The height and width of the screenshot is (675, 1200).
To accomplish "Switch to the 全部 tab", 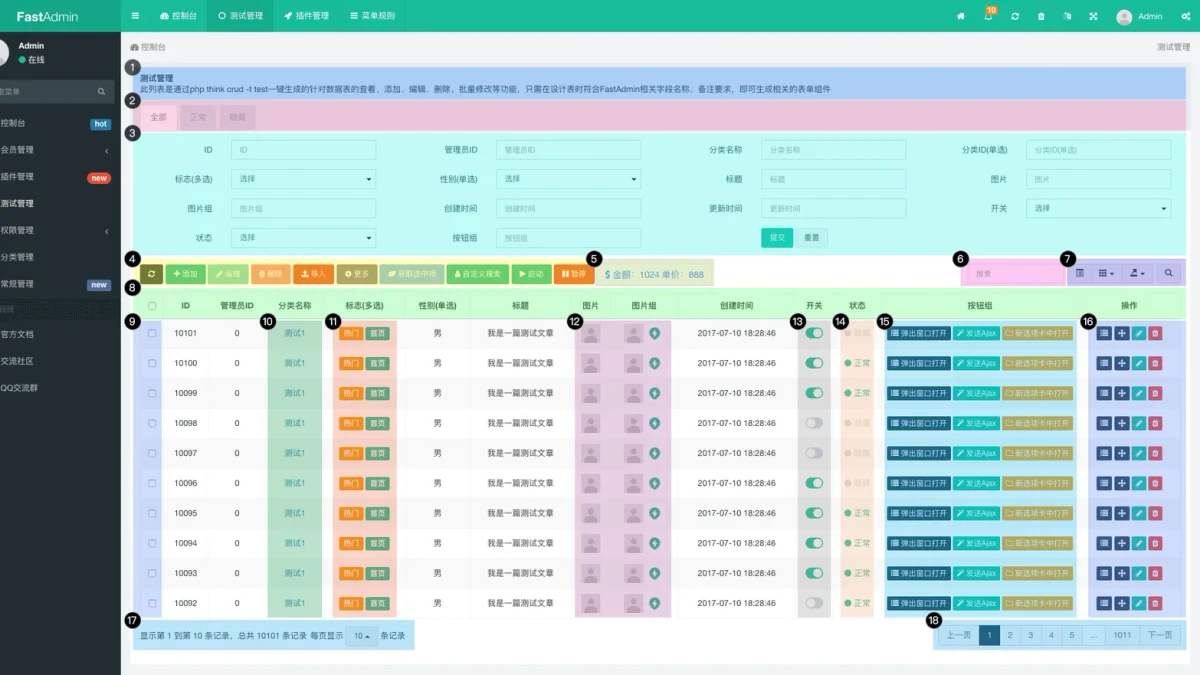I will point(158,117).
